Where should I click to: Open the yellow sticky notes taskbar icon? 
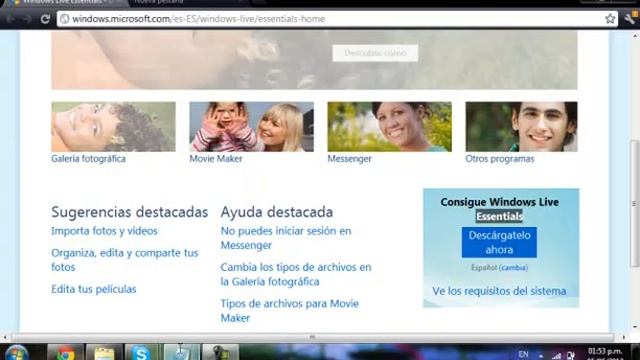click(104, 353)
